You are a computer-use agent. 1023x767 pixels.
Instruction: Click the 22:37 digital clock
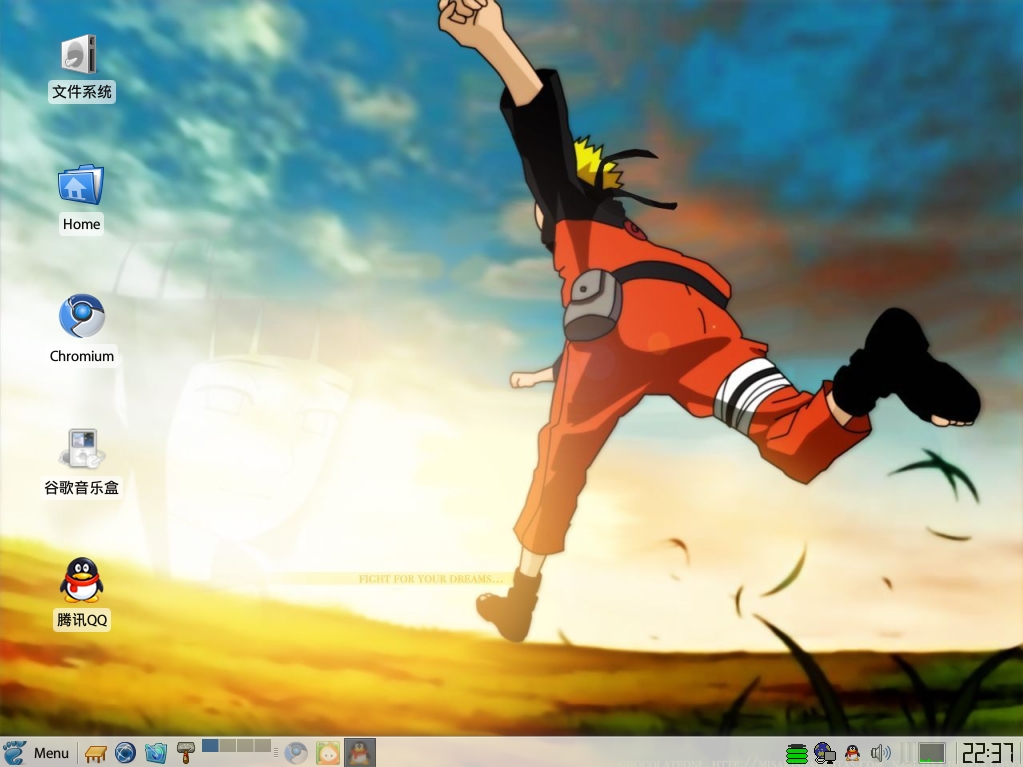(988, 753)
